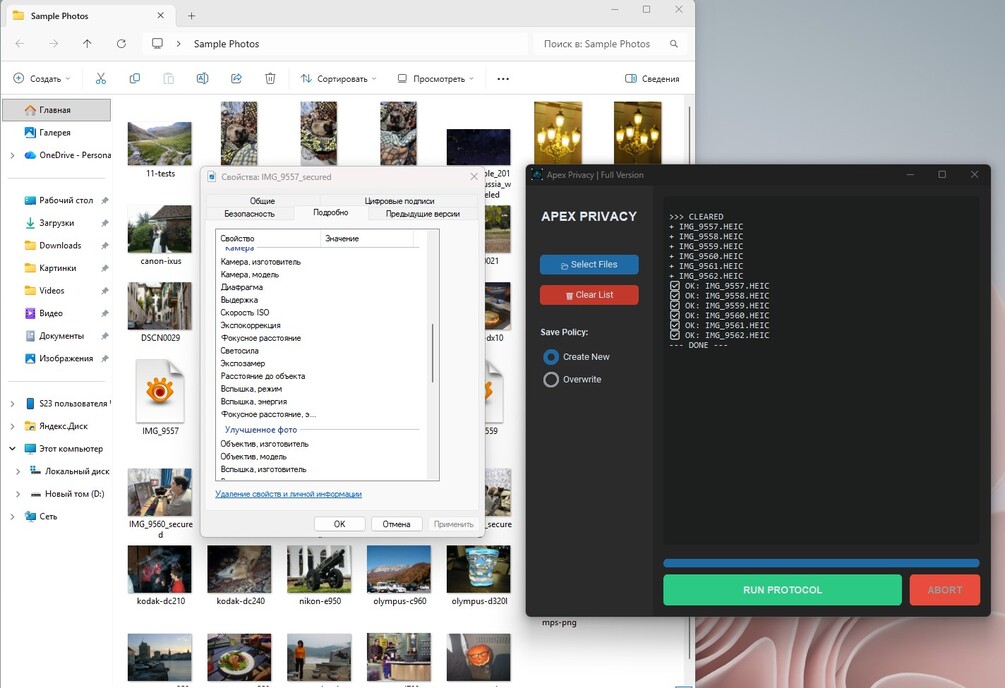Click the OK: IMG_9562.HEIC log checkbox
The width and height of the screenshot is (1005, 688).
coord(675,335)
